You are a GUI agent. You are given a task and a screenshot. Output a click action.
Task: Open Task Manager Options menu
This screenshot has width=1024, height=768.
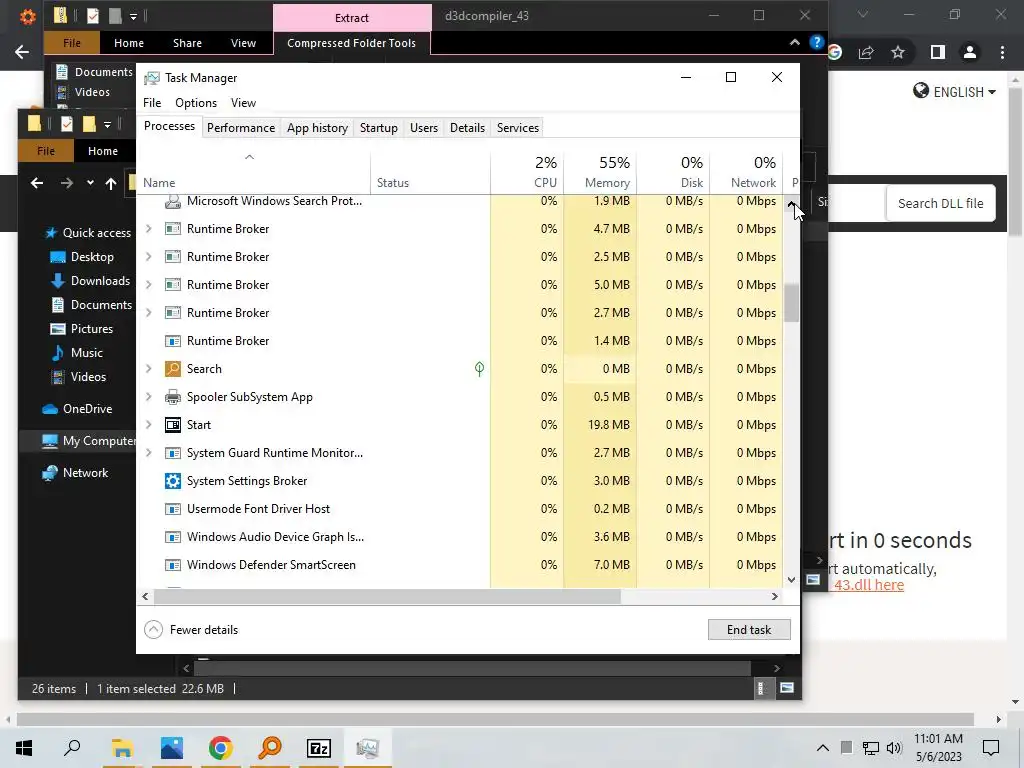(x=196, y=103)
